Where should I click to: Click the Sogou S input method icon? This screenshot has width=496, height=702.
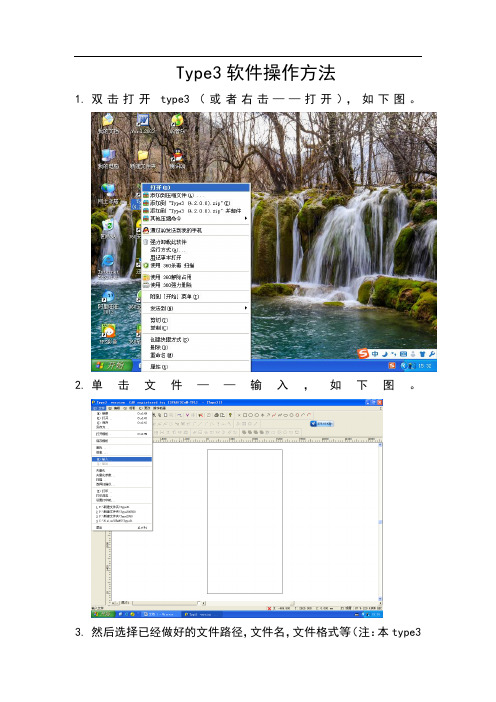[363, 354]
